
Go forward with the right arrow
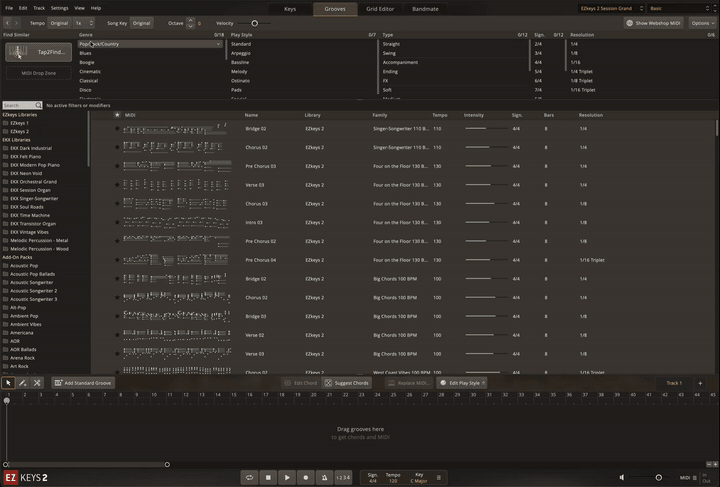[16, 23]
